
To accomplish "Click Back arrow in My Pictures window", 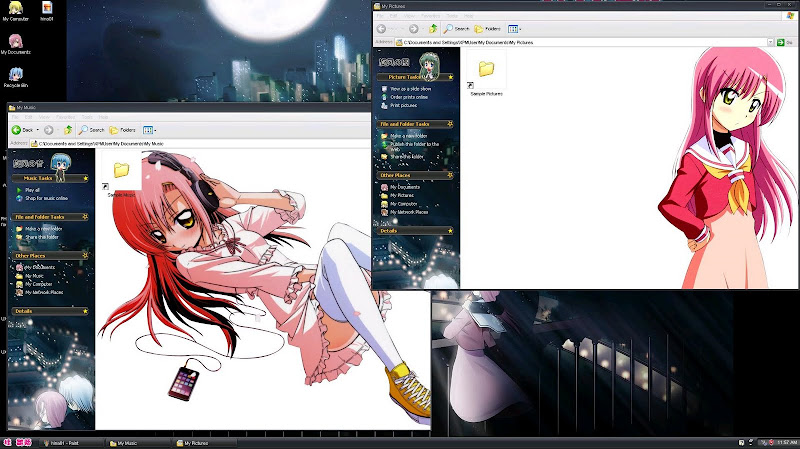I will pos(381,29).
